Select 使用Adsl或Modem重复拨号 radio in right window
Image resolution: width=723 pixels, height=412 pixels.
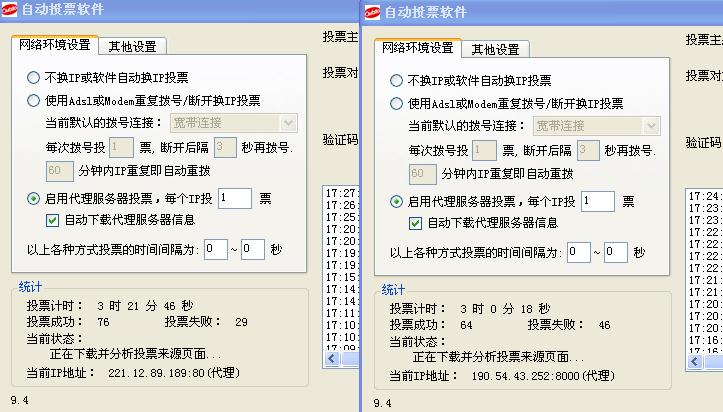pos(396,104)
